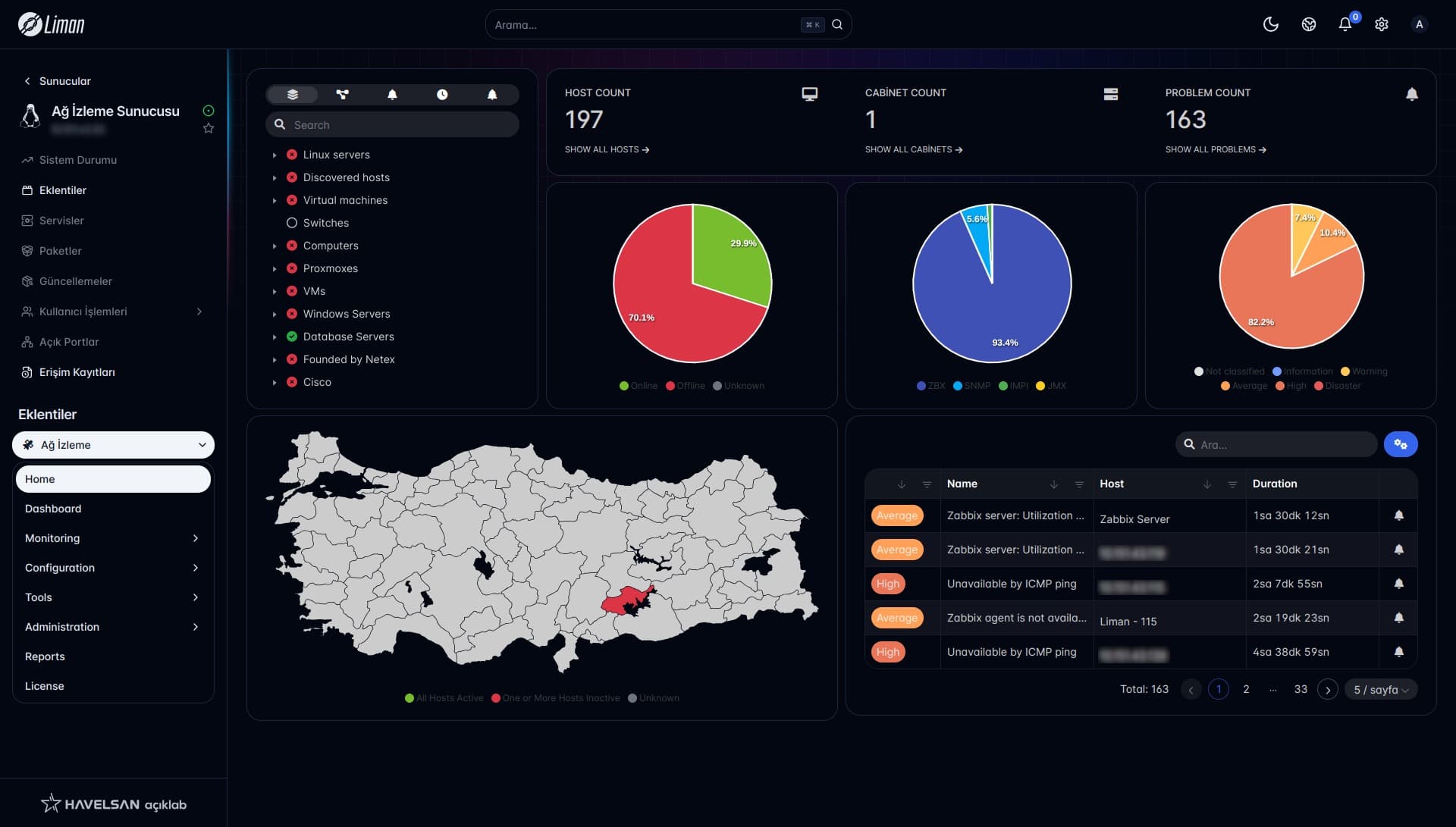Click the green status icon on Database Servers
Image resolution: width=1456 pixels, height=827 pixels.
pyautogui.click(x=292, y=337)
